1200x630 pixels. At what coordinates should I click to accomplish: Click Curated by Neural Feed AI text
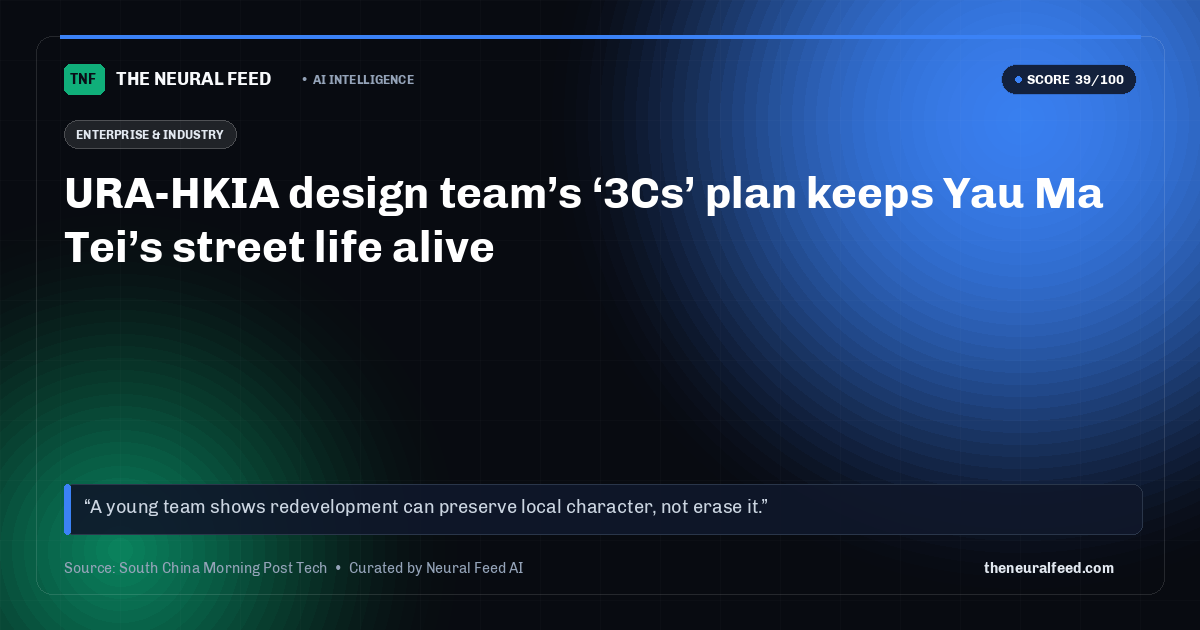(x=436, y=568)
